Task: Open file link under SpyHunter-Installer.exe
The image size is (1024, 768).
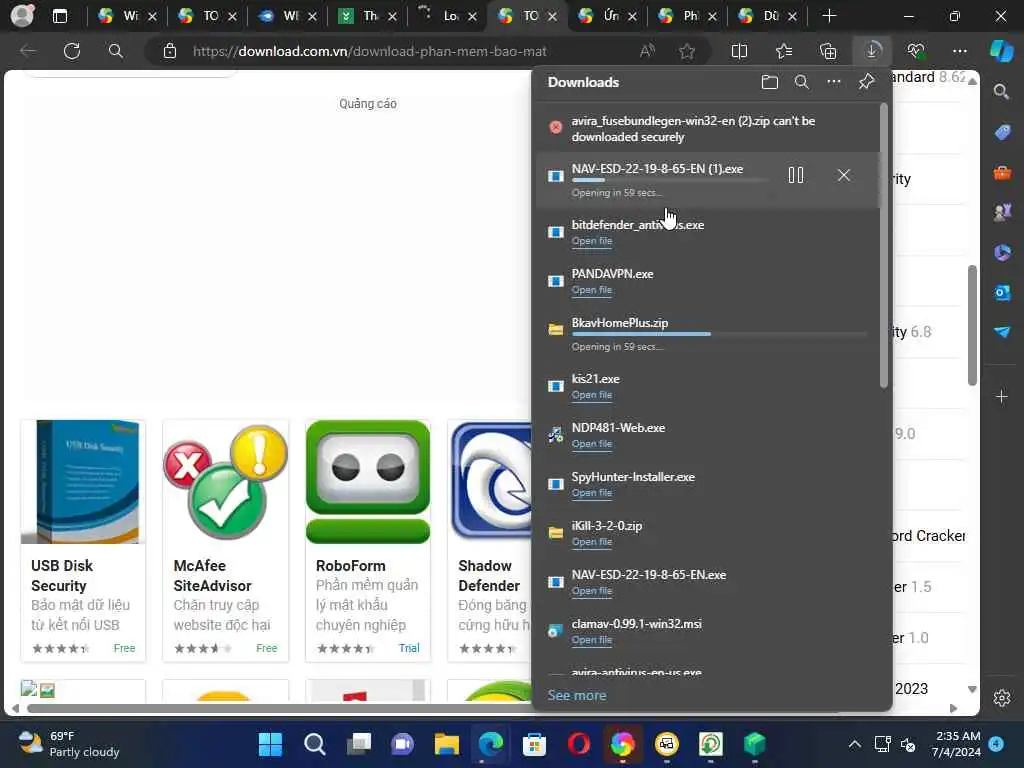Action: 592,493
